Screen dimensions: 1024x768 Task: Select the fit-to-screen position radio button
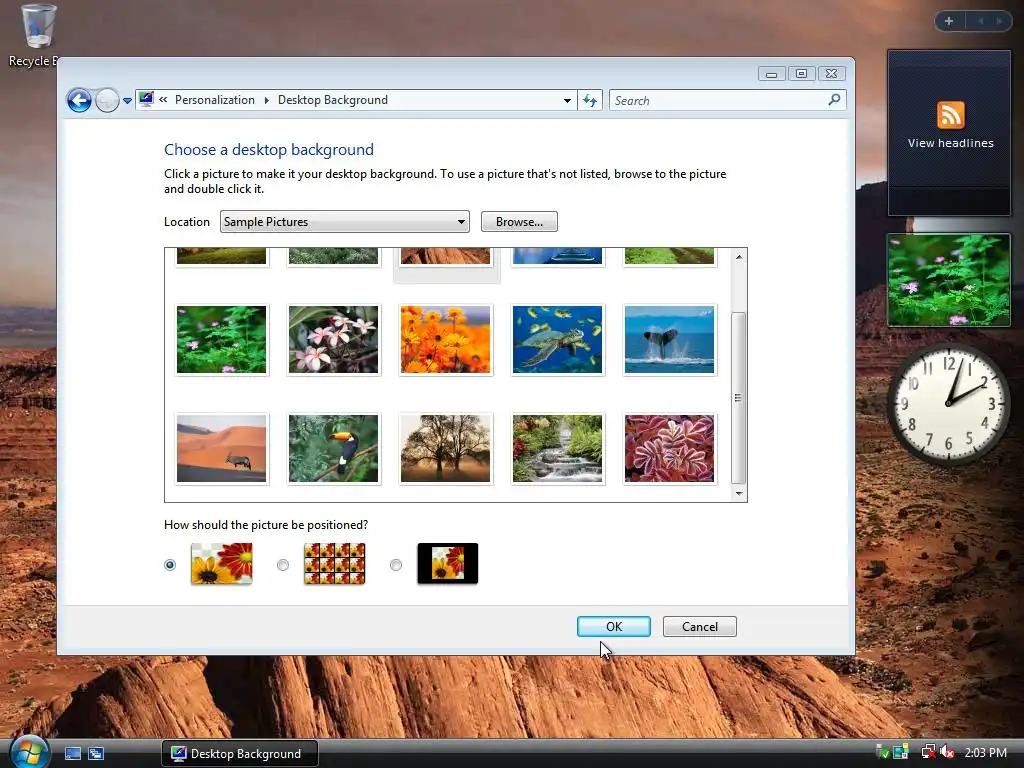point(170,565)
